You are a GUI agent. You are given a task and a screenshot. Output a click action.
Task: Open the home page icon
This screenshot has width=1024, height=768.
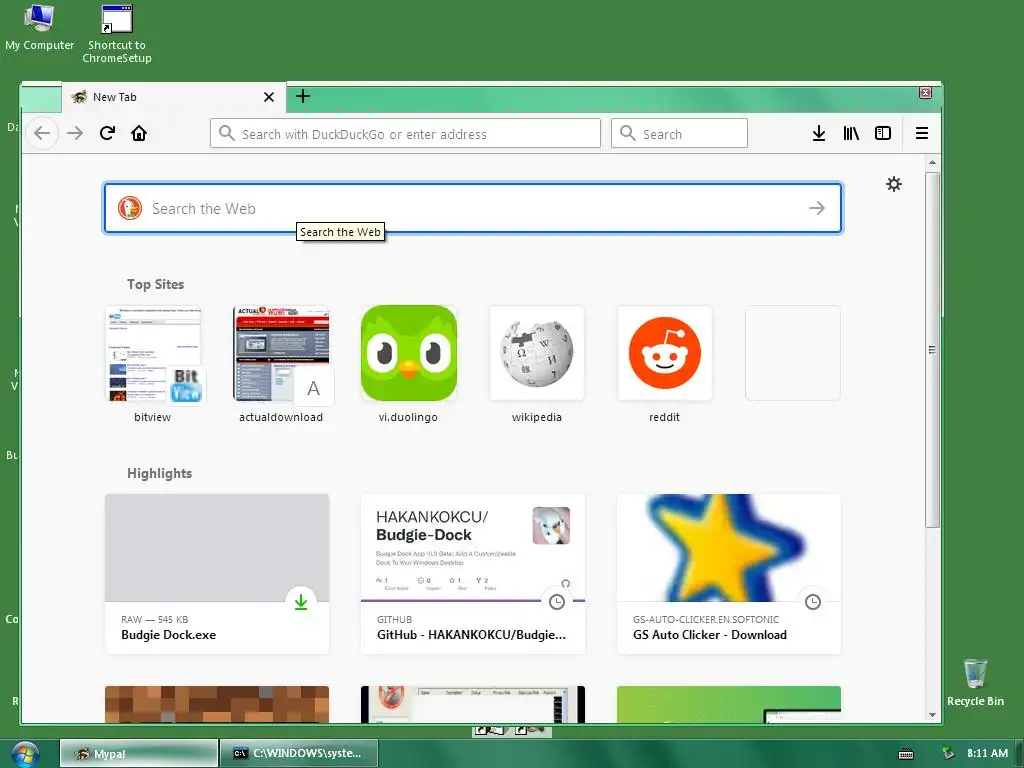coord(139,133)
